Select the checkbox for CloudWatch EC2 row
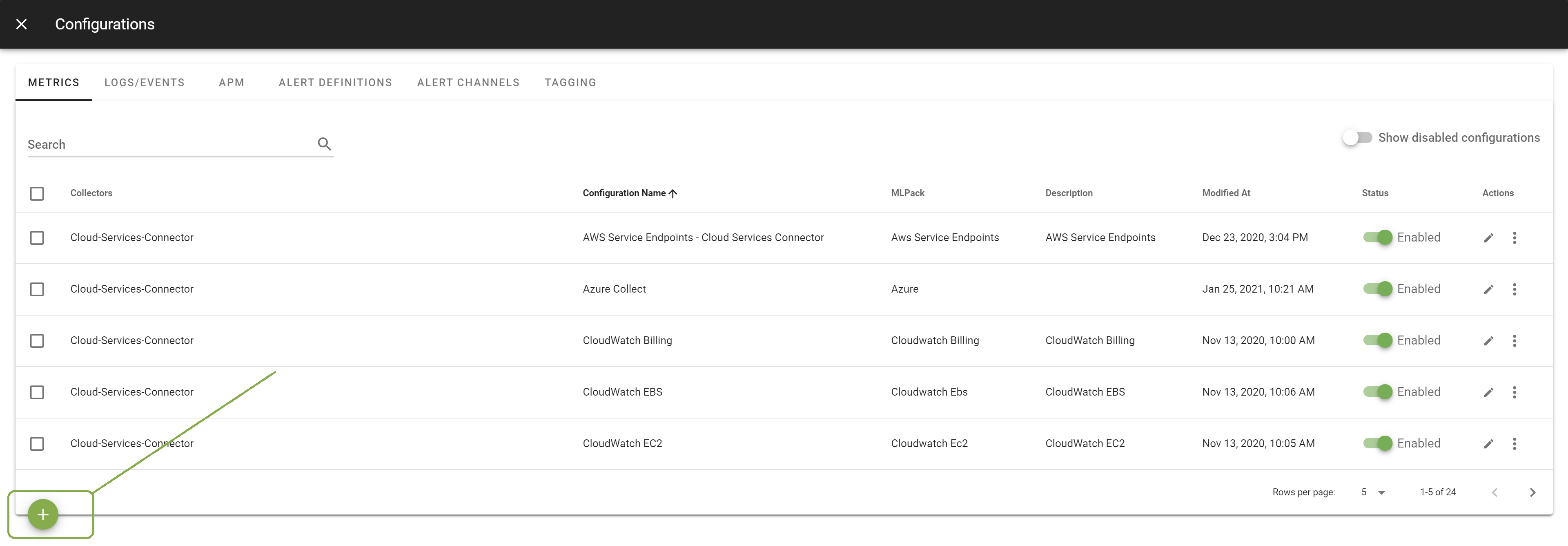This screenshot has width=1568, height=546. tap(37, 443)
